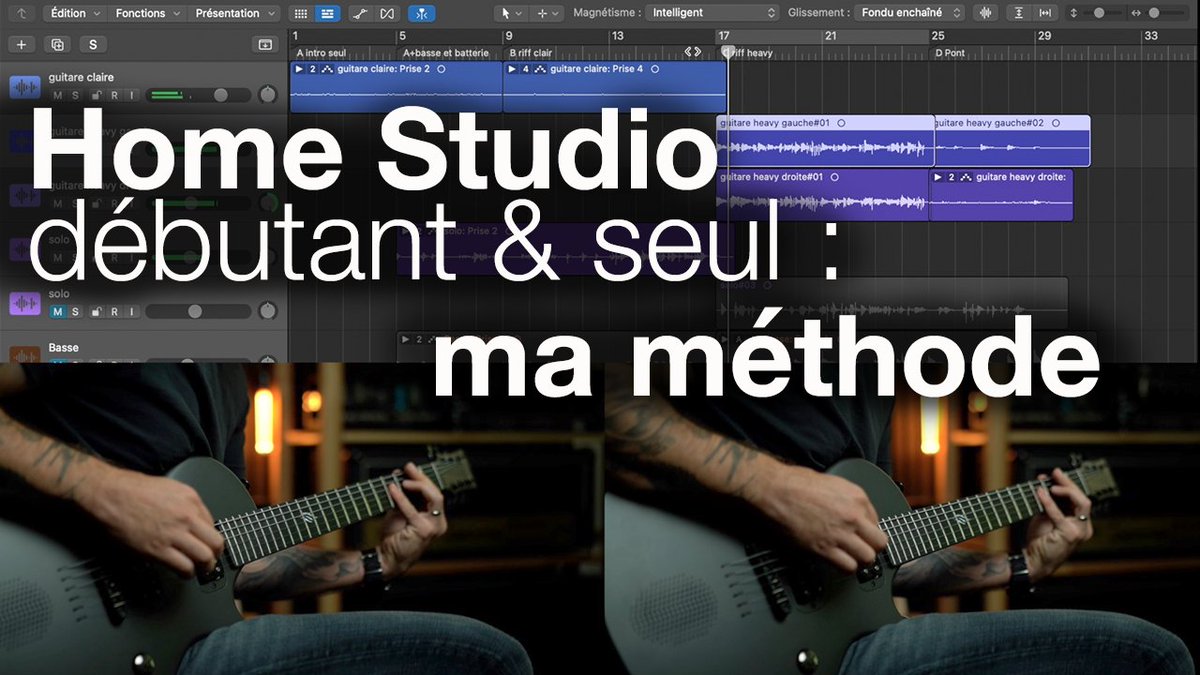The image size is (1200, 675).
Task: Select the guitare heavy gauche#01 region
Action: coord(825,141)
